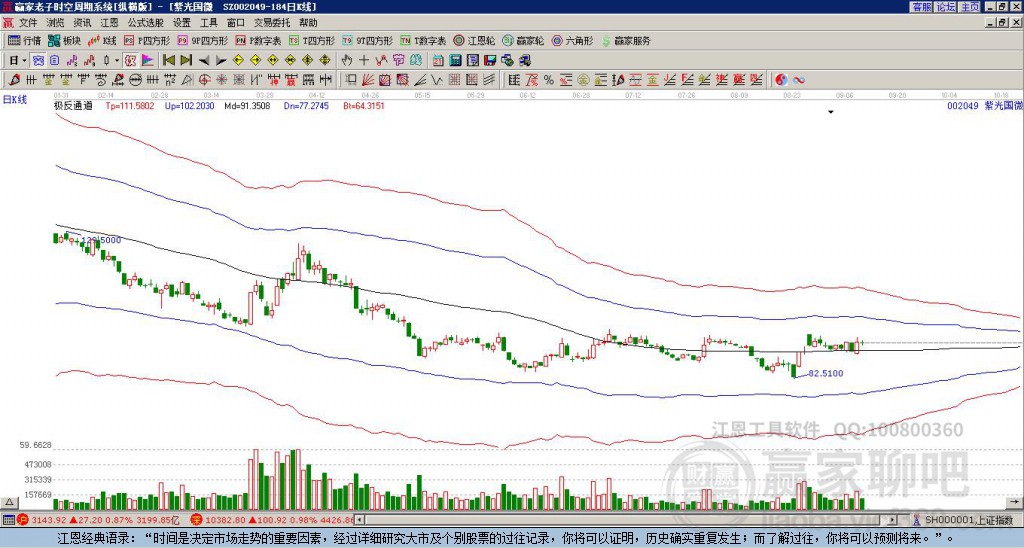Screen dimensions: 1024x548
Task: Click the grid icon in status bar
Action: pos(8,520)
